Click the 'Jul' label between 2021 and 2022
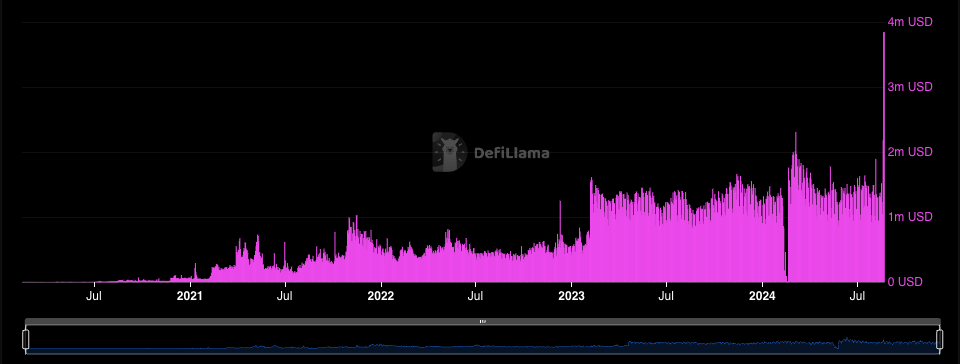 tap(285, 297)
